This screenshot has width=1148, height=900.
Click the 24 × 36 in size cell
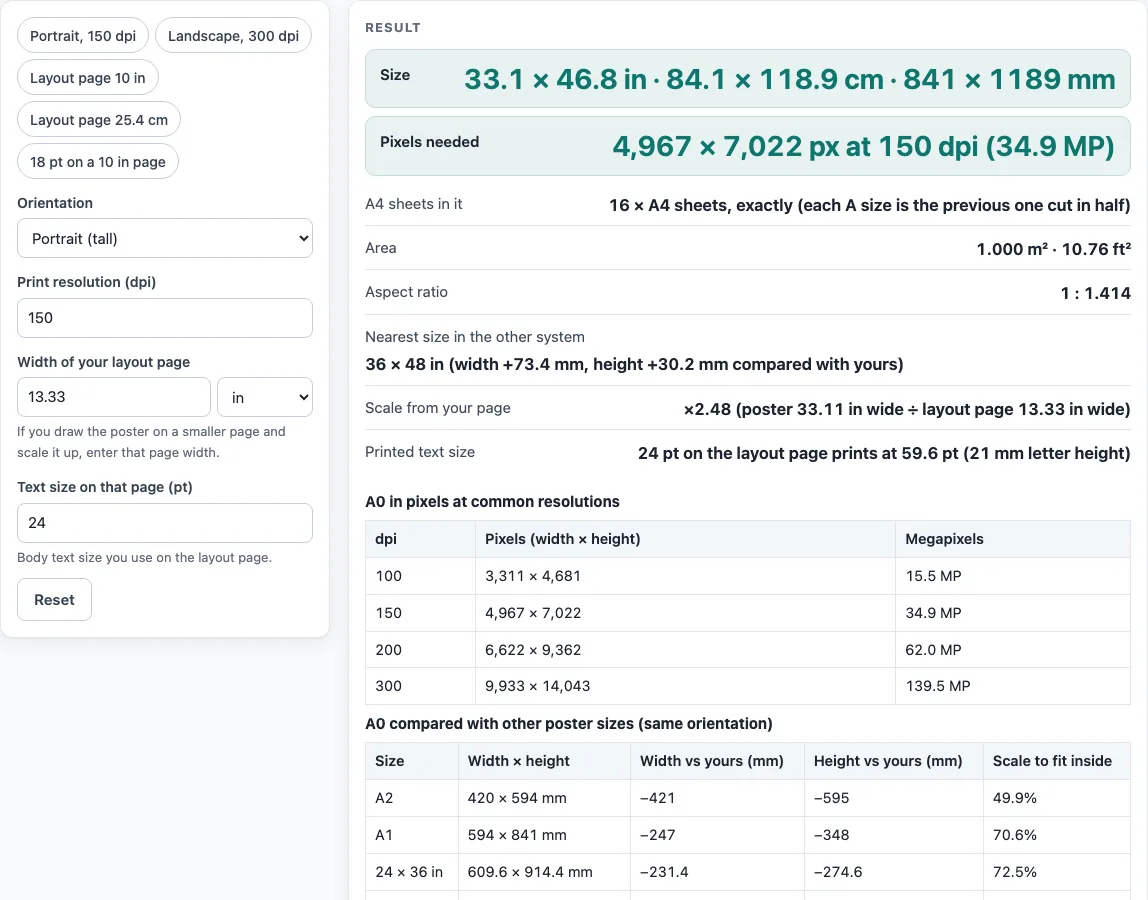coord(412,872)
